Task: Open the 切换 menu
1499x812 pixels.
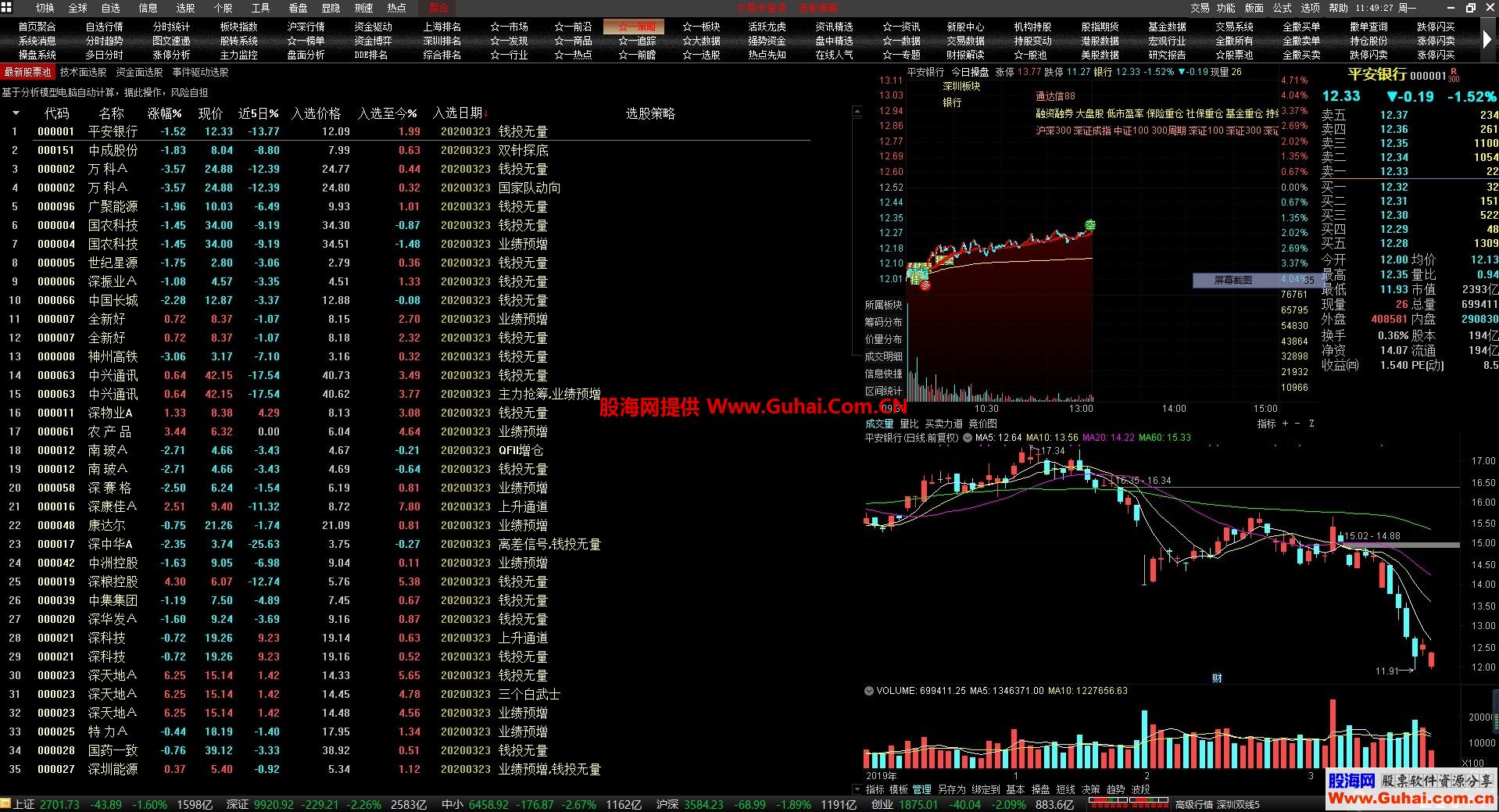Action: (45, 8)
